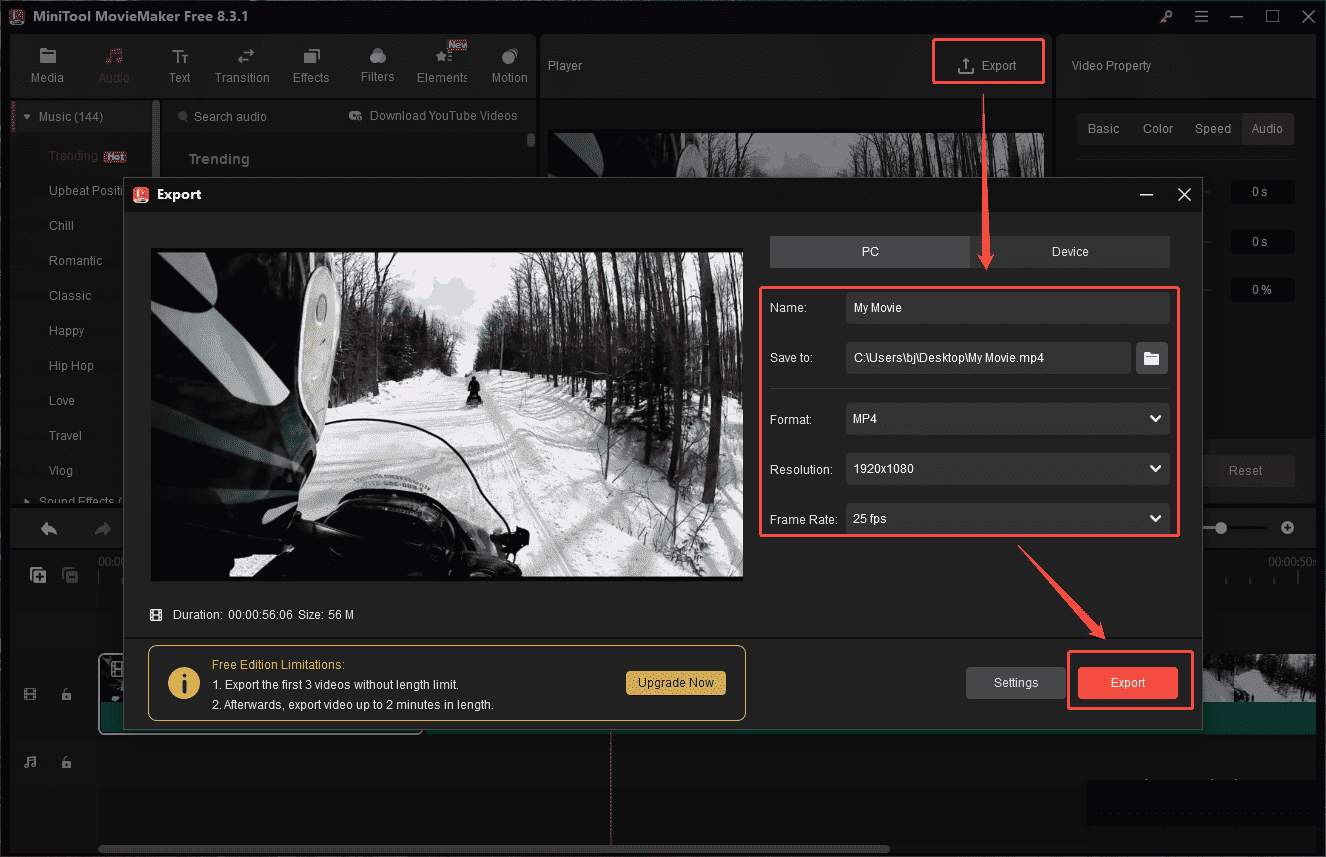Switch to the Color tab in Video Property

pos(1157,128)
